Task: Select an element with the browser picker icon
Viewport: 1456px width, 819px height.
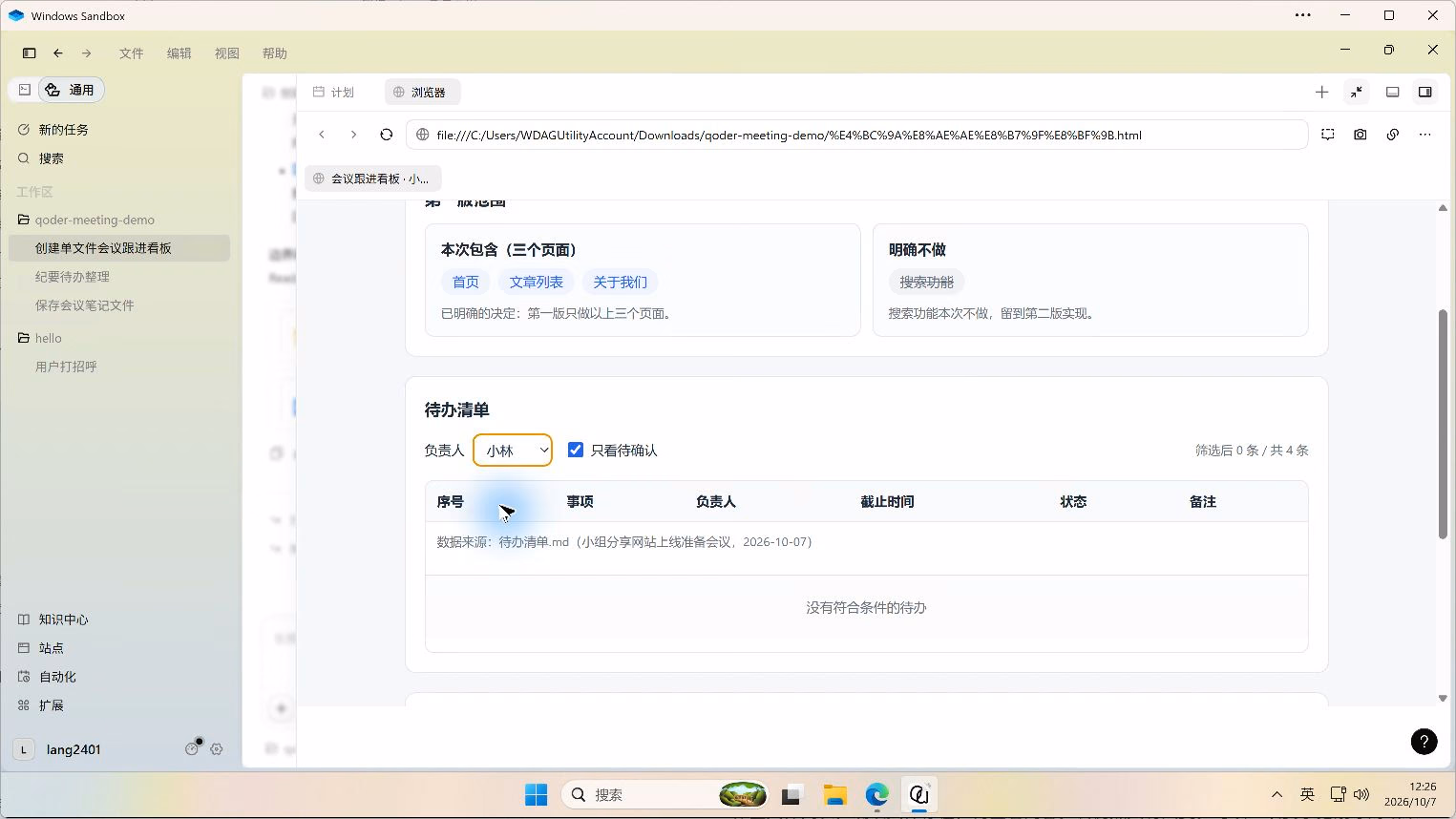Action: click(x=1328, y=135)
